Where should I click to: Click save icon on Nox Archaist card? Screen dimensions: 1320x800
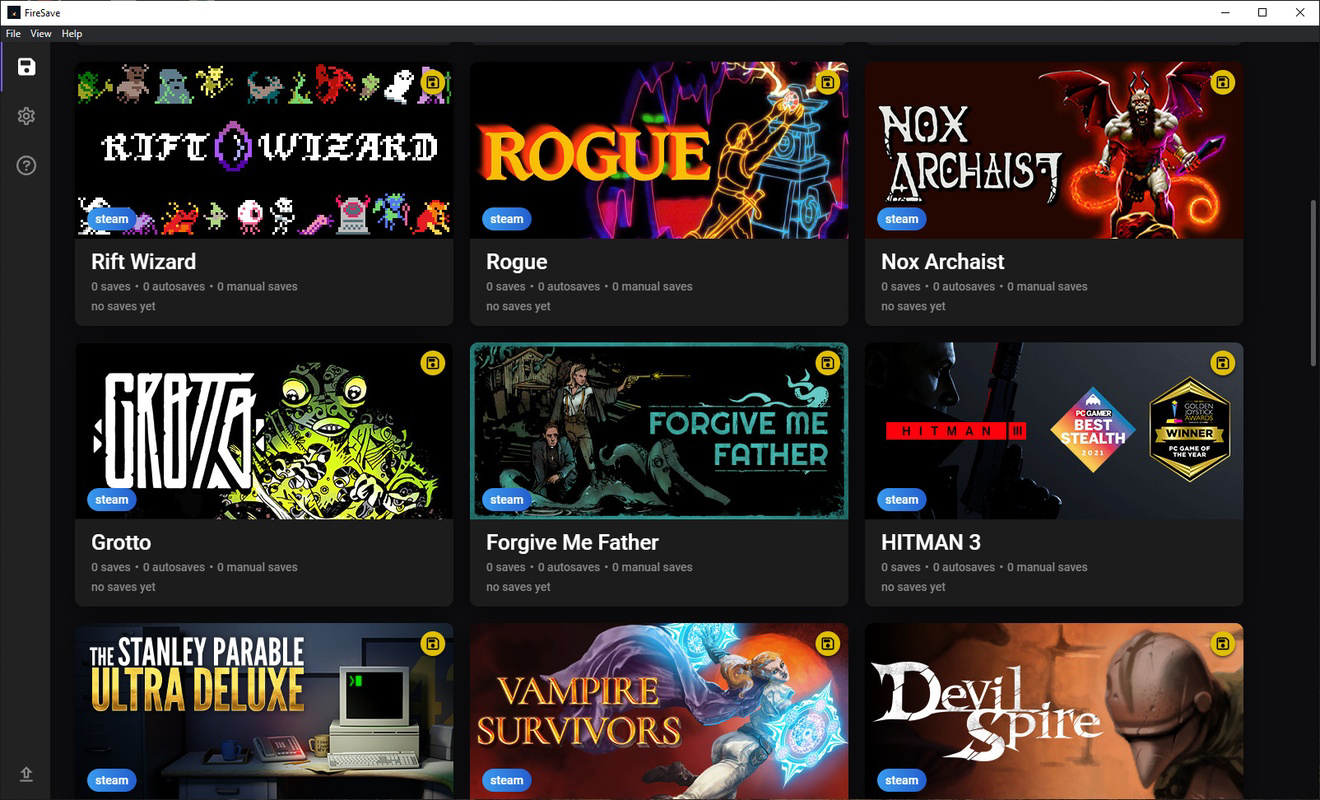[1222, 82]
